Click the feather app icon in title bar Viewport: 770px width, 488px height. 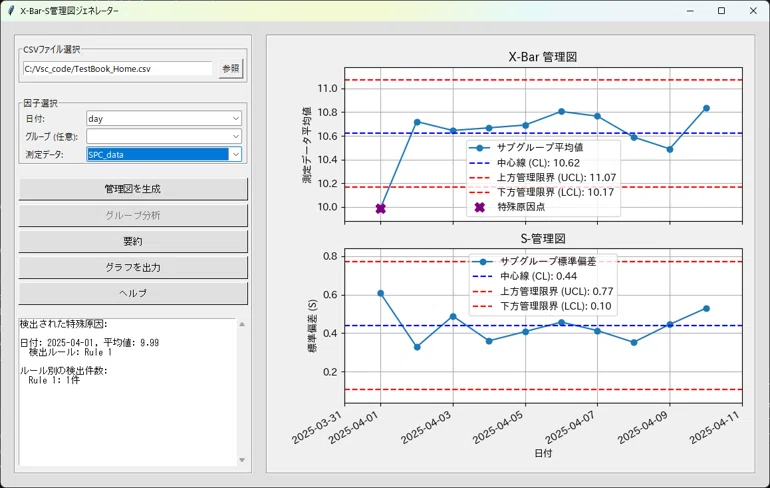[11, 11]
